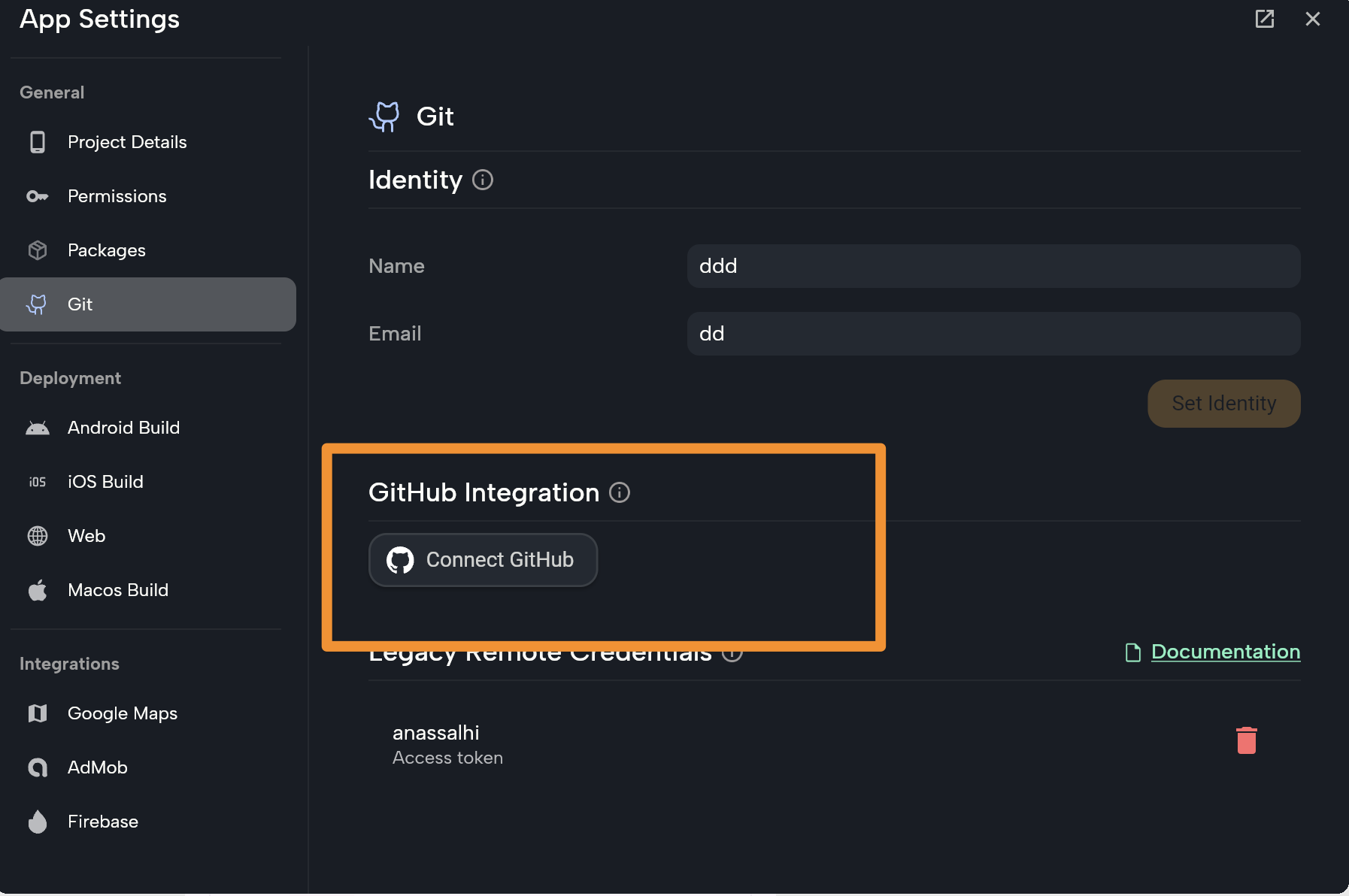This screenshot has height=896, width=1349.
Task: Open the Project Details page
Action: pos(126,142)
